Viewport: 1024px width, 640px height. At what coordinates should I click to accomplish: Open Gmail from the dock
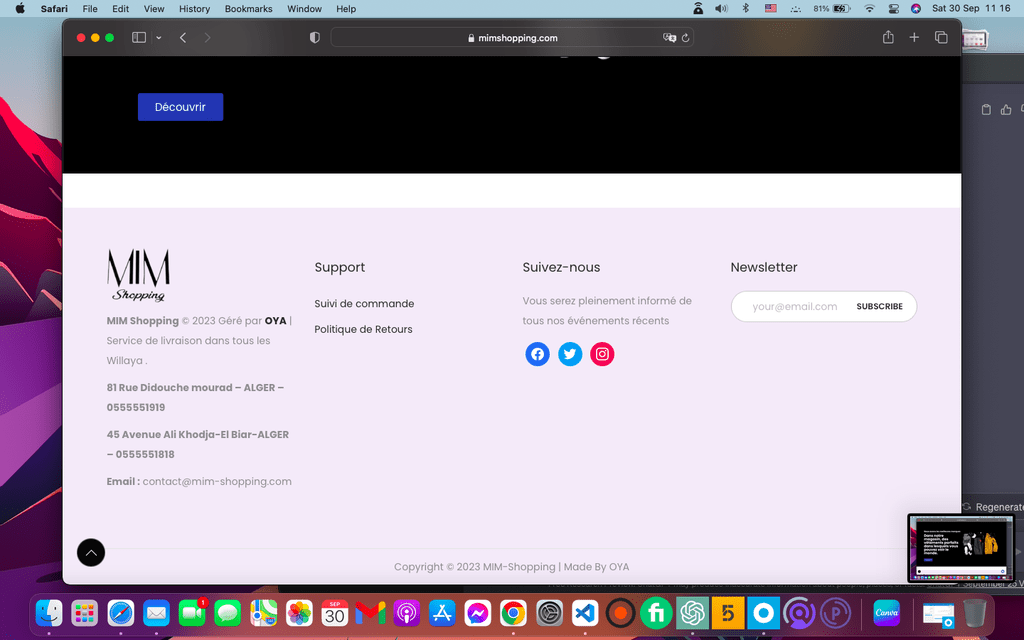coord(370,613)
